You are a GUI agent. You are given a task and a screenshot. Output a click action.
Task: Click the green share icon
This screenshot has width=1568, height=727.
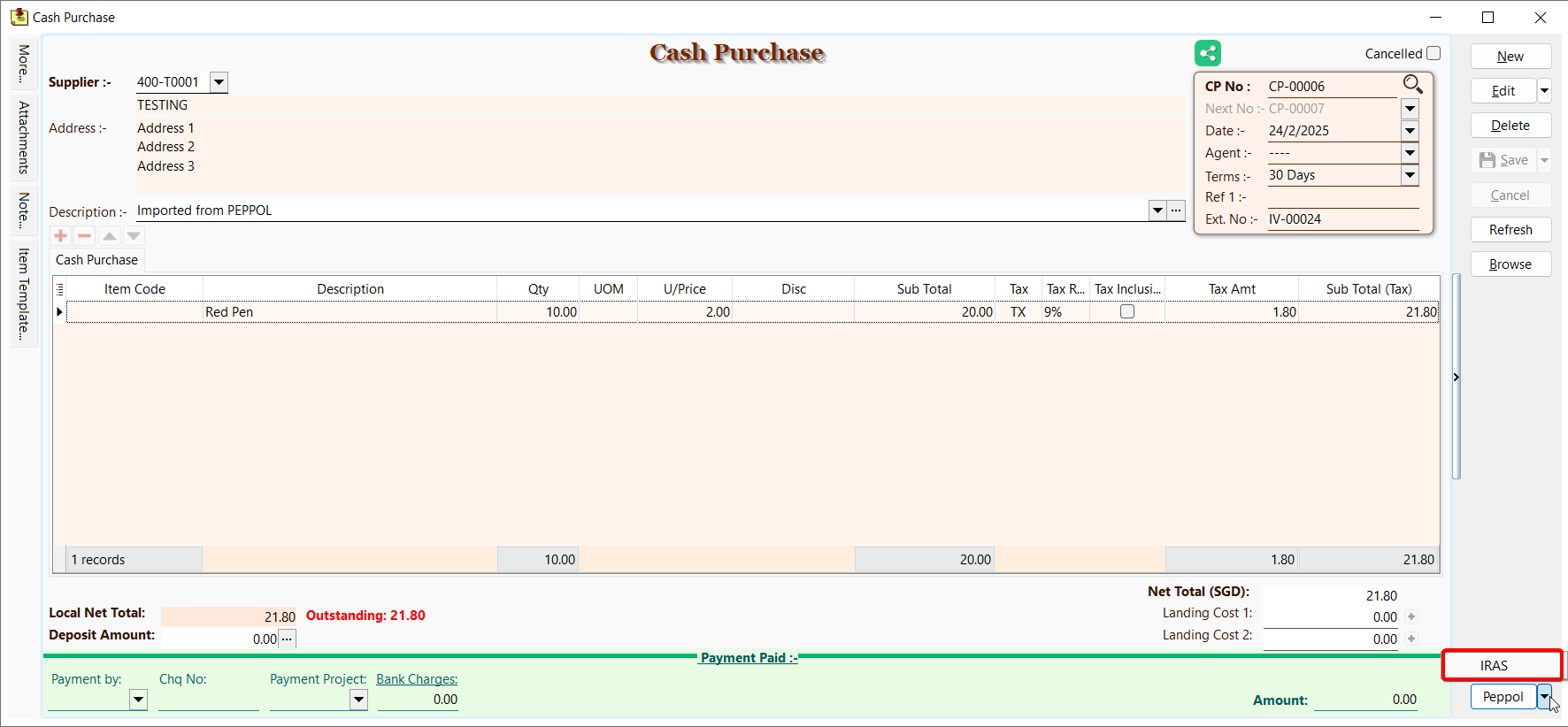1207,53
